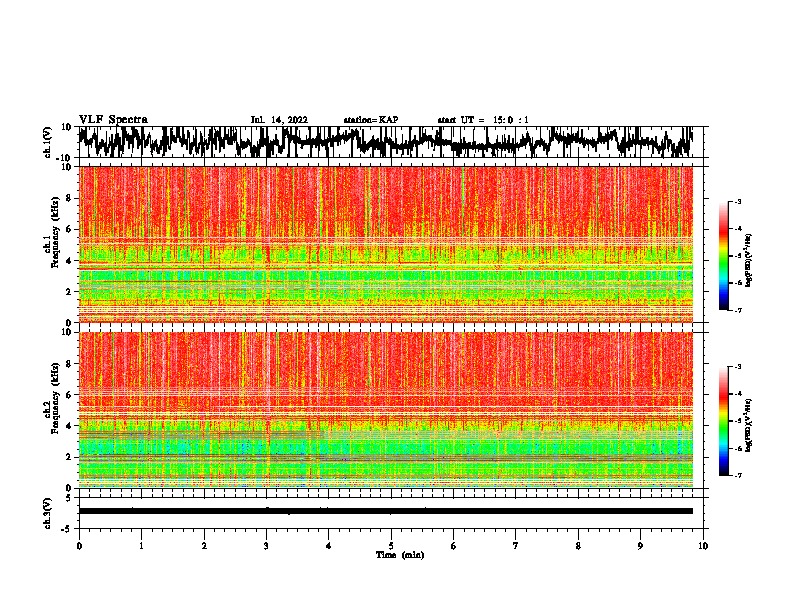The image size is (792, 612).
Task: Click the '-3' tick on ch.2 colorbar
Action: pos(737,367)
